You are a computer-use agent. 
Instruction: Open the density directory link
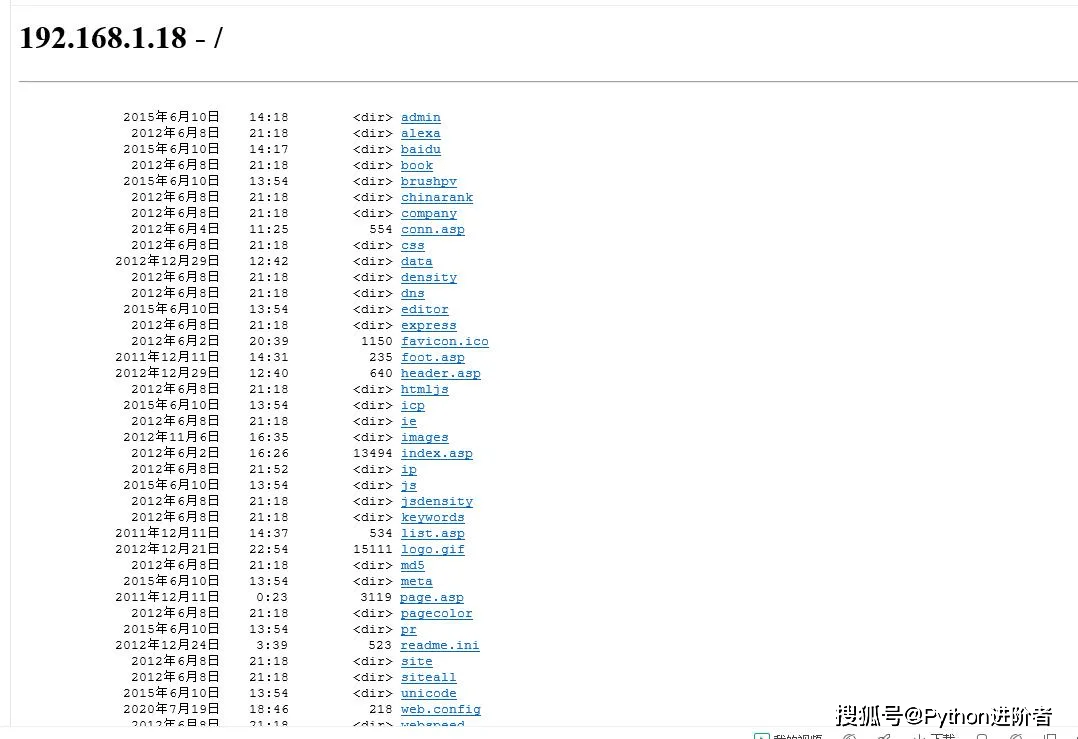(x=429, y=277)
